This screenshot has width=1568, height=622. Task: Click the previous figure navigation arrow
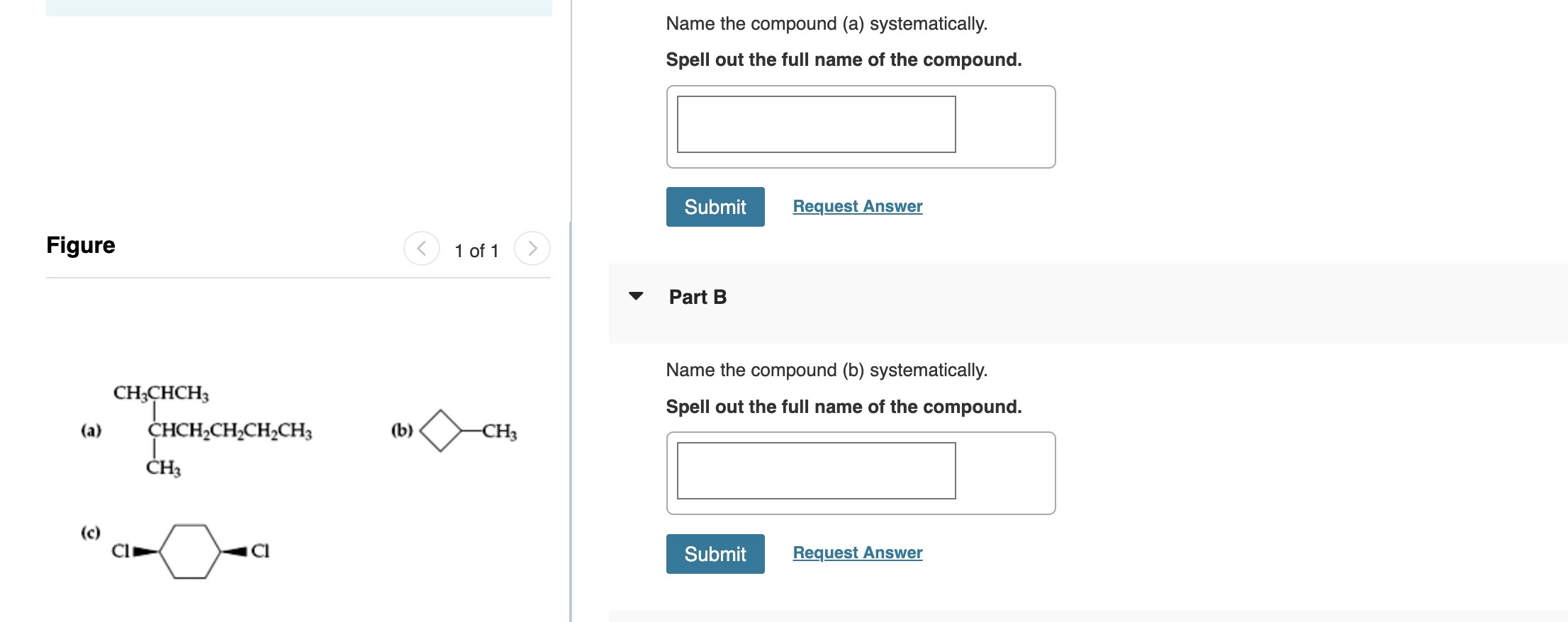pyautogui.click(x=422, y=249)
